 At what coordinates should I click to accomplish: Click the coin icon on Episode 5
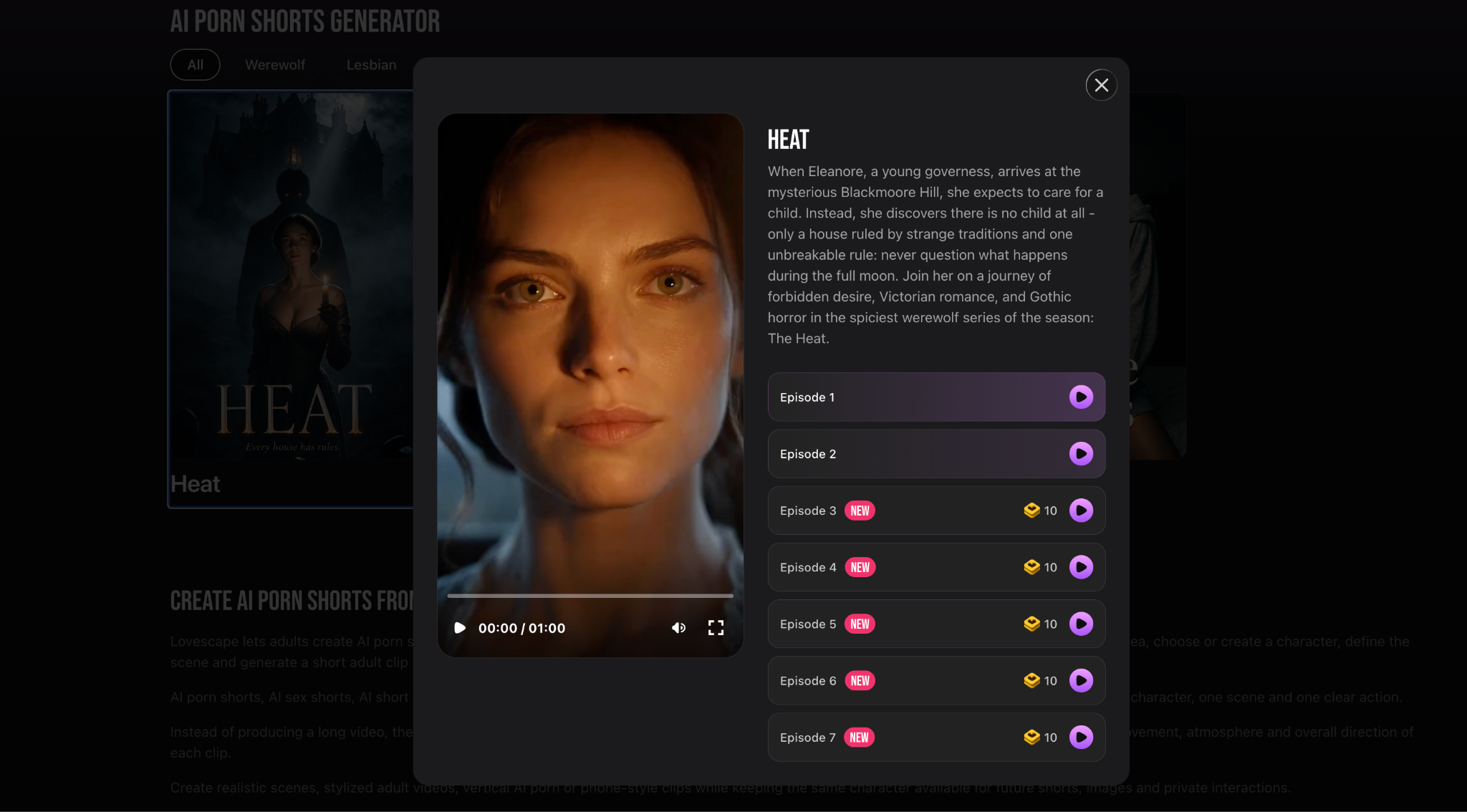click(x=1031, y=623)
